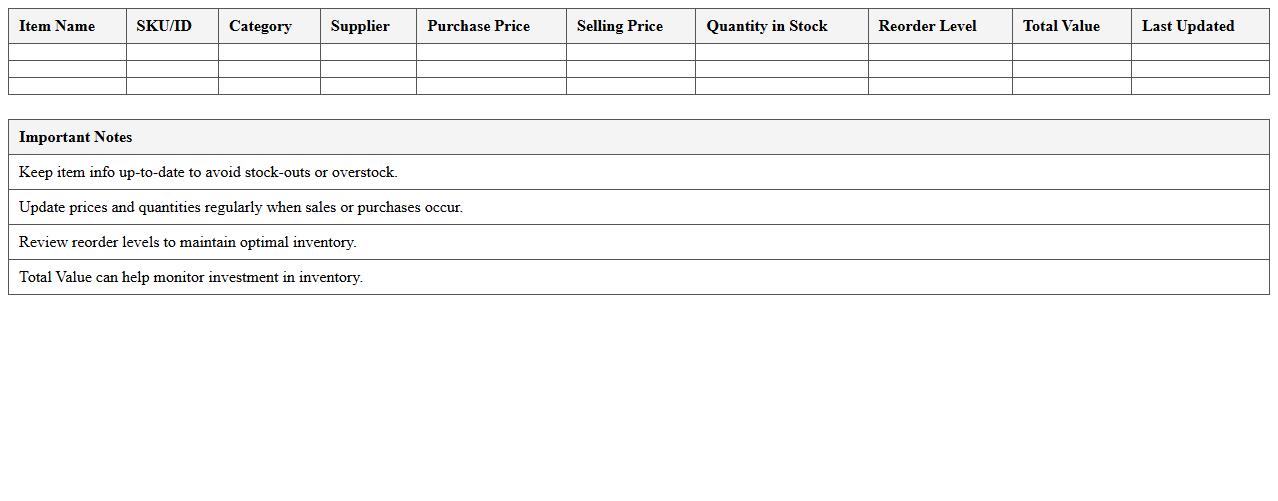Click first empty cell under Selling Price

pyautogui.click(x=630, y=52)
